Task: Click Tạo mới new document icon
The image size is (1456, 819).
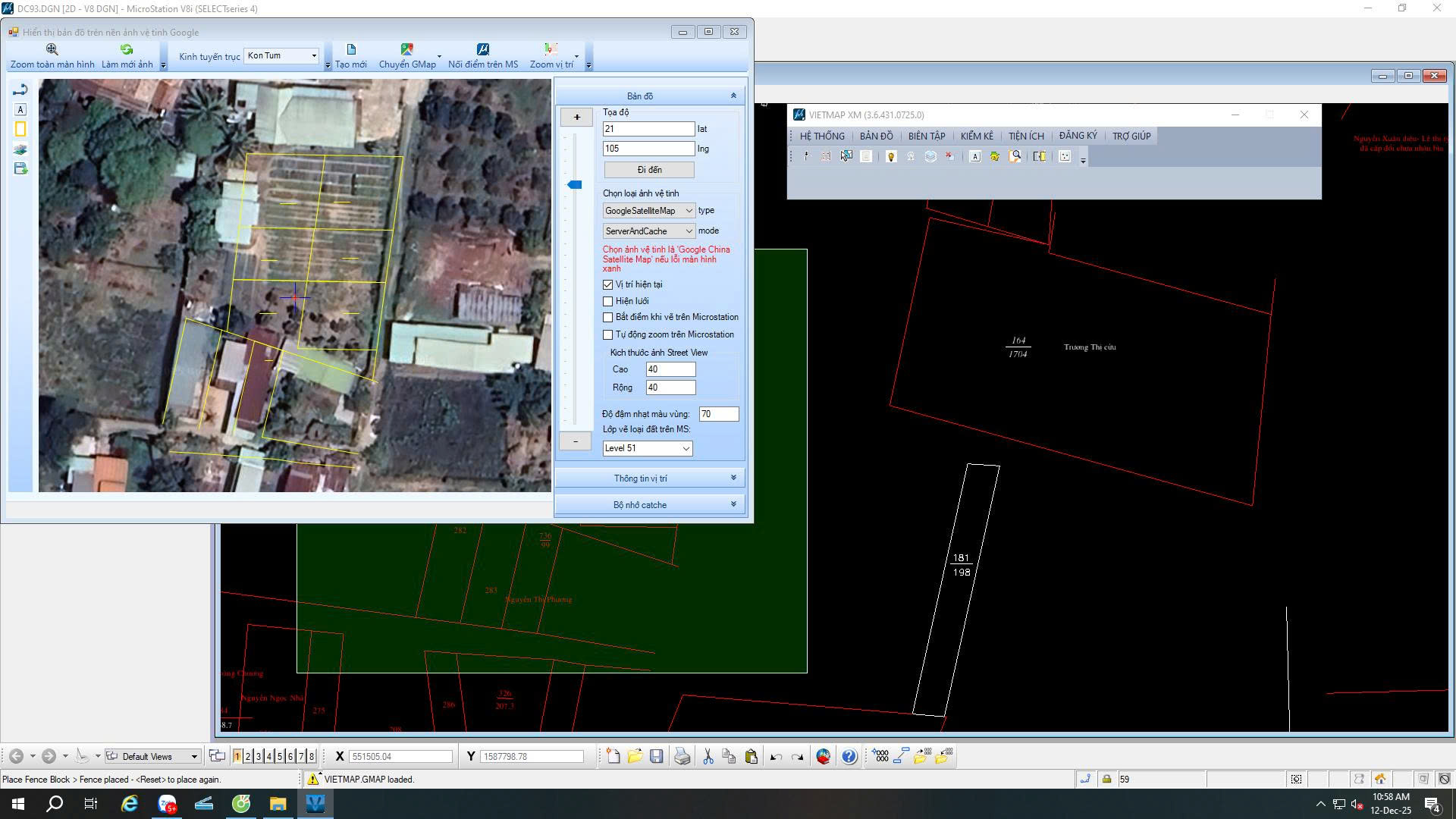Action: [351, 49]
